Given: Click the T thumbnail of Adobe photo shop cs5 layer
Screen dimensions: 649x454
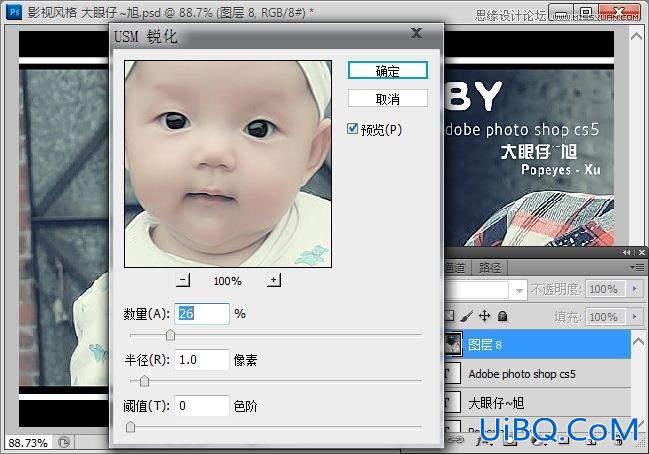Looking at the screenshot, I should pos(452,374).
